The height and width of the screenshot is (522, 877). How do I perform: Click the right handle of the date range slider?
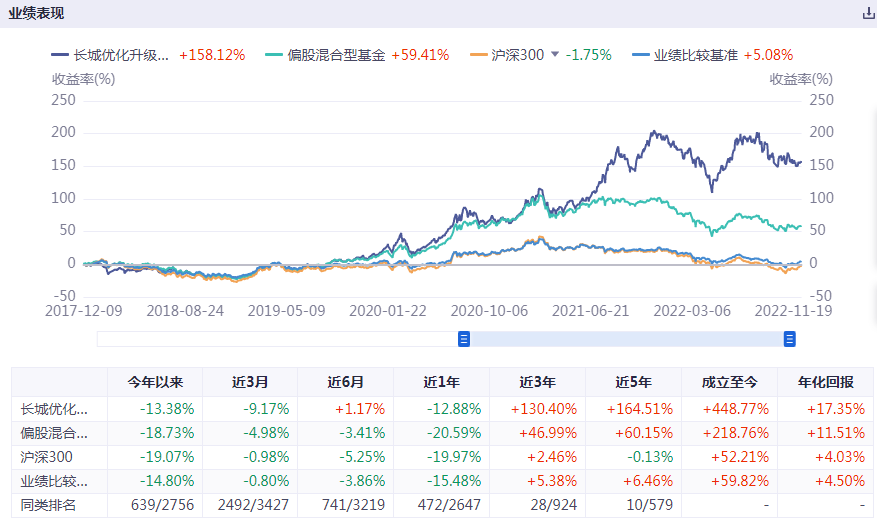[790, 339]
